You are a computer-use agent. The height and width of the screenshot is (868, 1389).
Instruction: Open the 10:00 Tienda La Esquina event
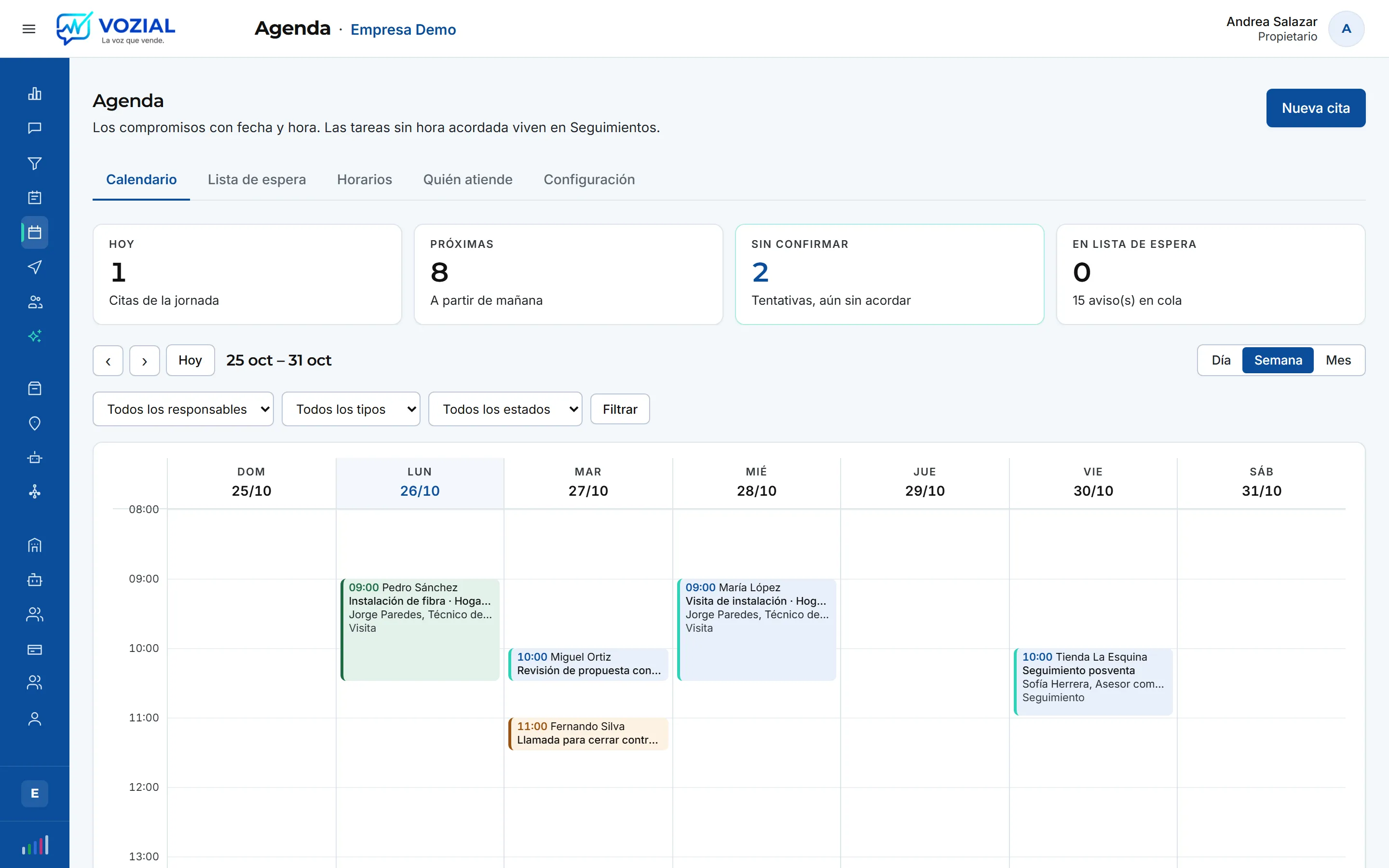1093,682
